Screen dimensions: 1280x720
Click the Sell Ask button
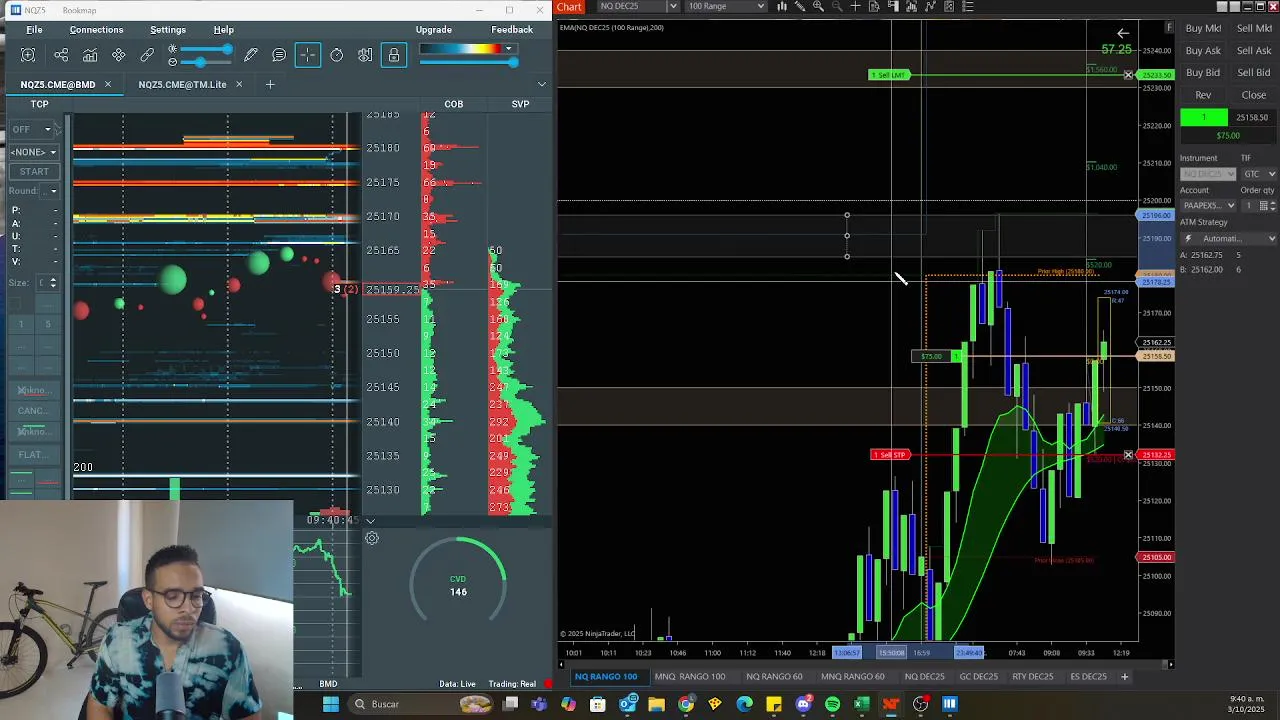click(x=1254, y=50)
